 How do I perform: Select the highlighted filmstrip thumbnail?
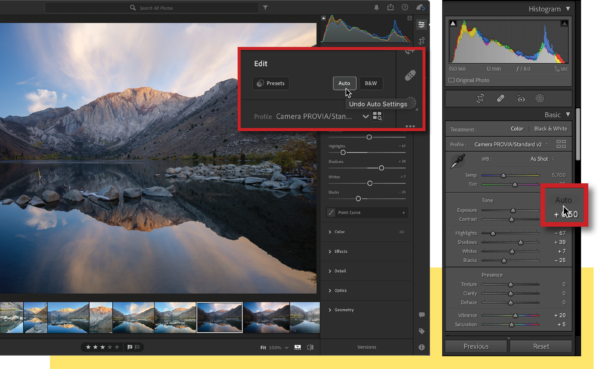[220, 317]
